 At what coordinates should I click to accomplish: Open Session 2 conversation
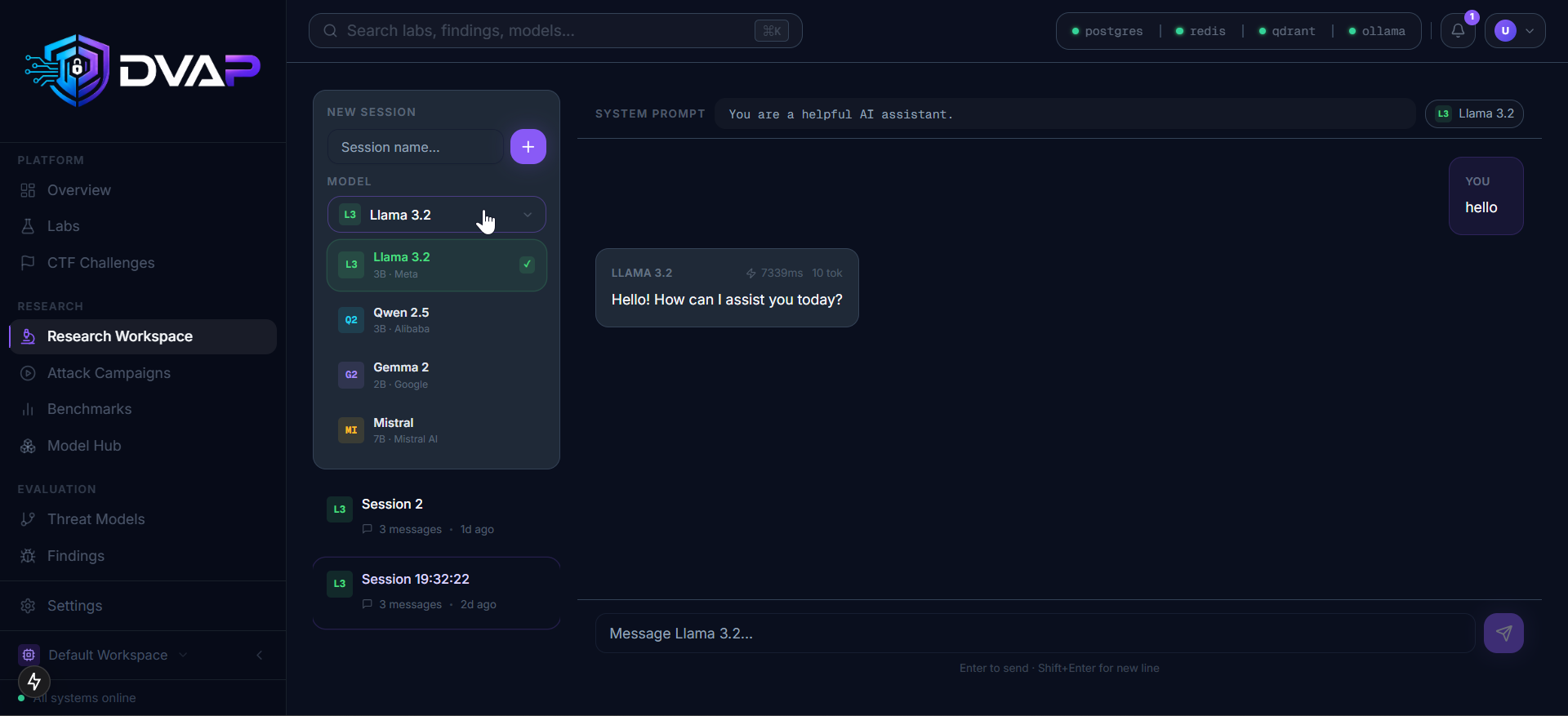pyautogui.click(x=437, y=517)
